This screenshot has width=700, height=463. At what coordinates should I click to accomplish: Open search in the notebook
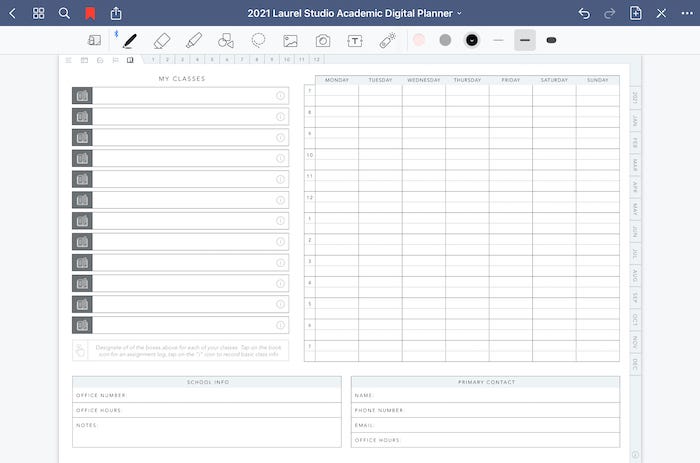click(64, 13)
